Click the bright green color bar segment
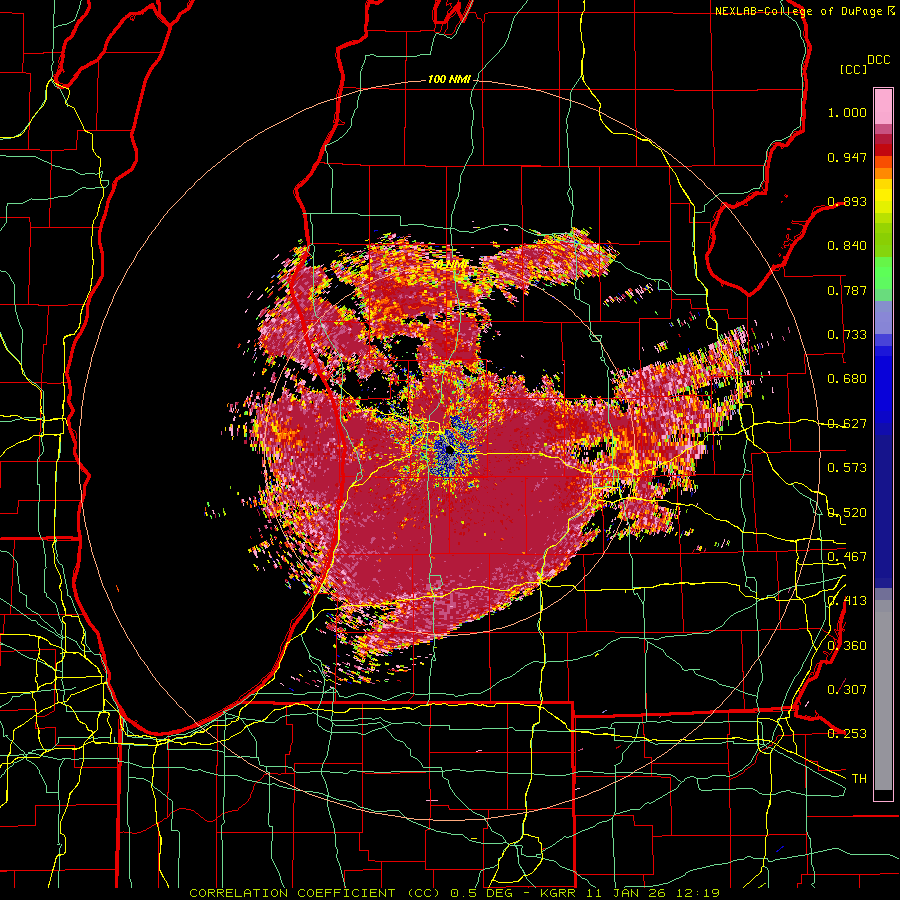 coord(883,273)
